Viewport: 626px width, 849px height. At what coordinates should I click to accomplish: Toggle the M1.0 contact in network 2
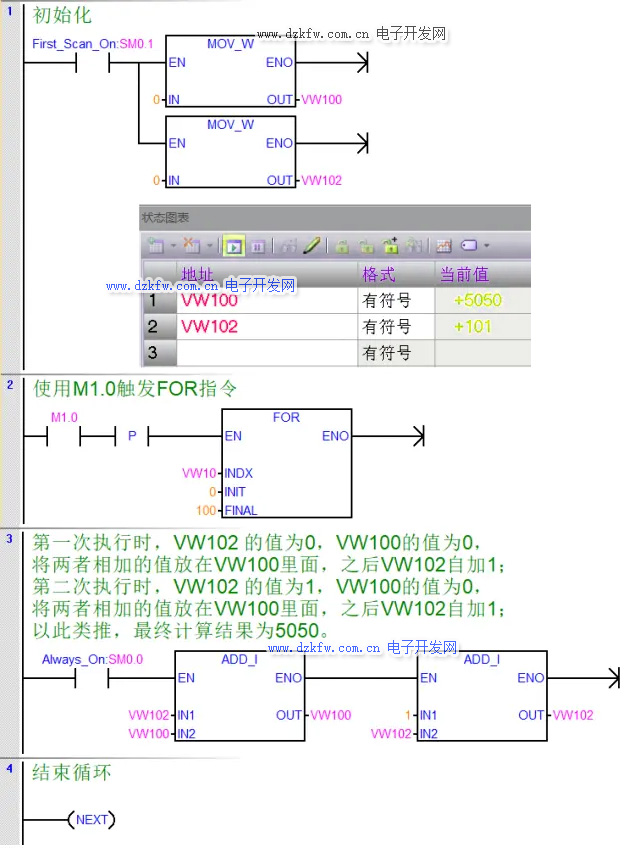(x=62, y=436)
